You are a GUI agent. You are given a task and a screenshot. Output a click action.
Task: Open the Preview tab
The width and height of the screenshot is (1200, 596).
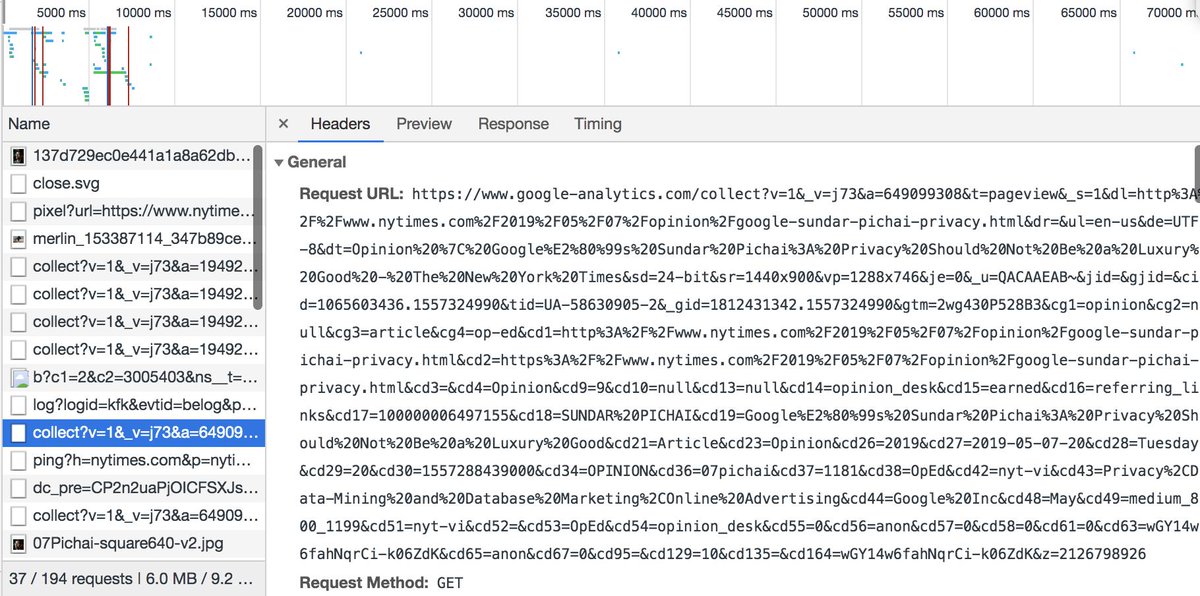424,124
